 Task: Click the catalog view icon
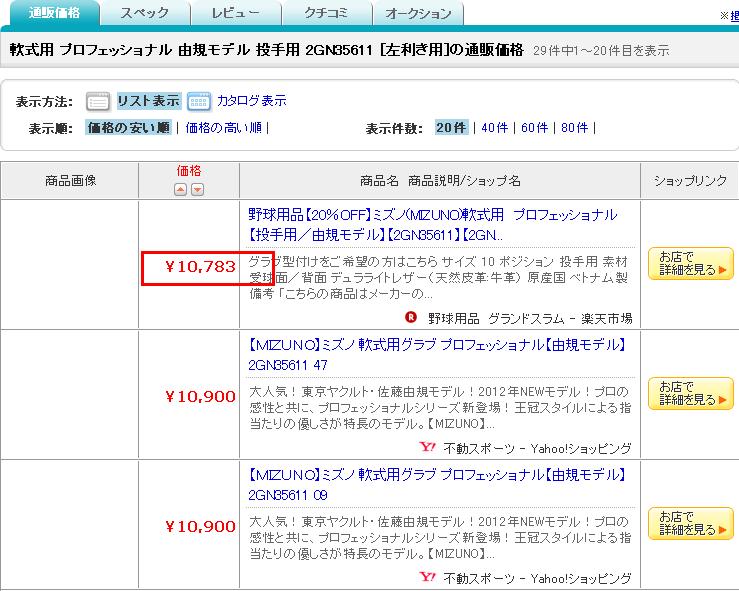click(198, 101)
